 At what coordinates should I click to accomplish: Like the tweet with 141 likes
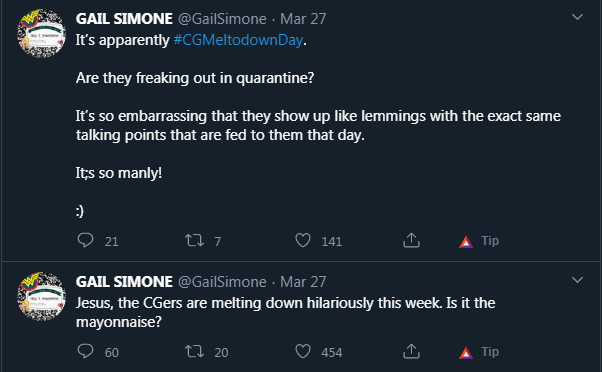pos(303,241)
